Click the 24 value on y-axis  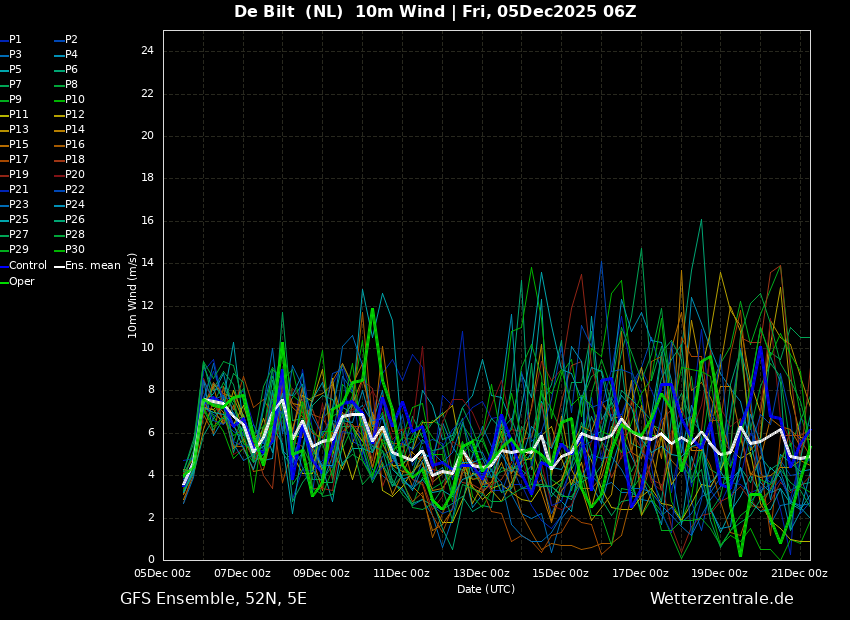[147, 51]
